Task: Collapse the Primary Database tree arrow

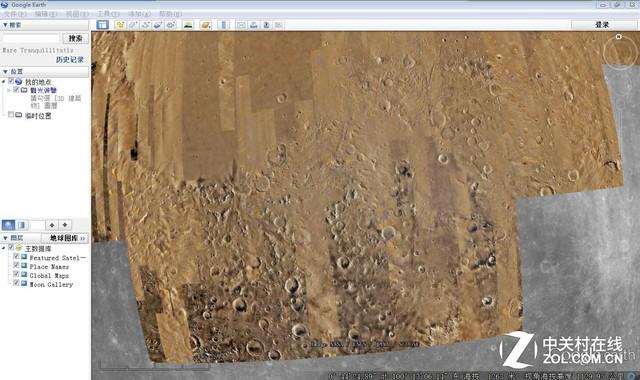Action: tap(4, 248)
